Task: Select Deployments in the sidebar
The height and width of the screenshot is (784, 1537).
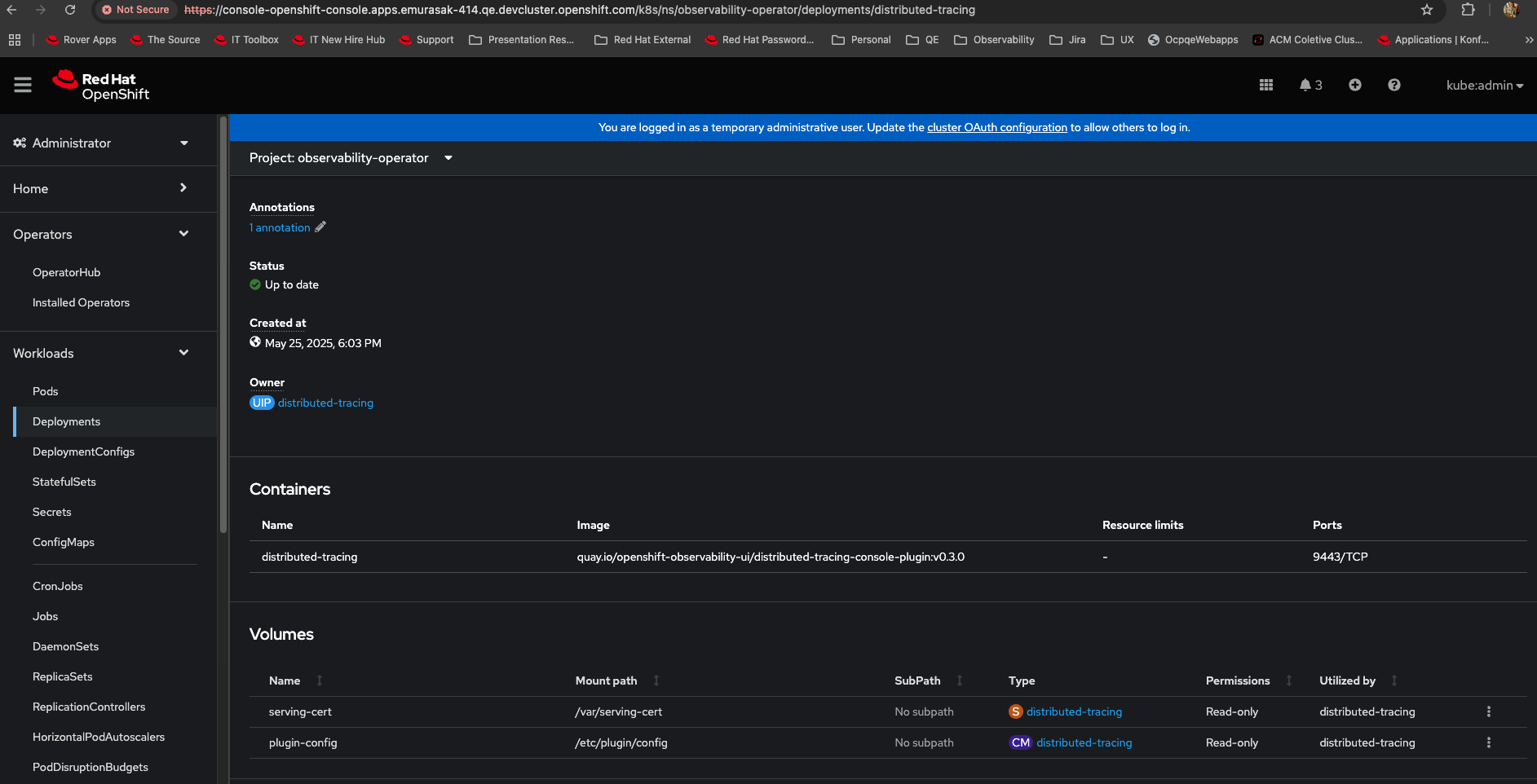Action: click(x=66, y=421)
